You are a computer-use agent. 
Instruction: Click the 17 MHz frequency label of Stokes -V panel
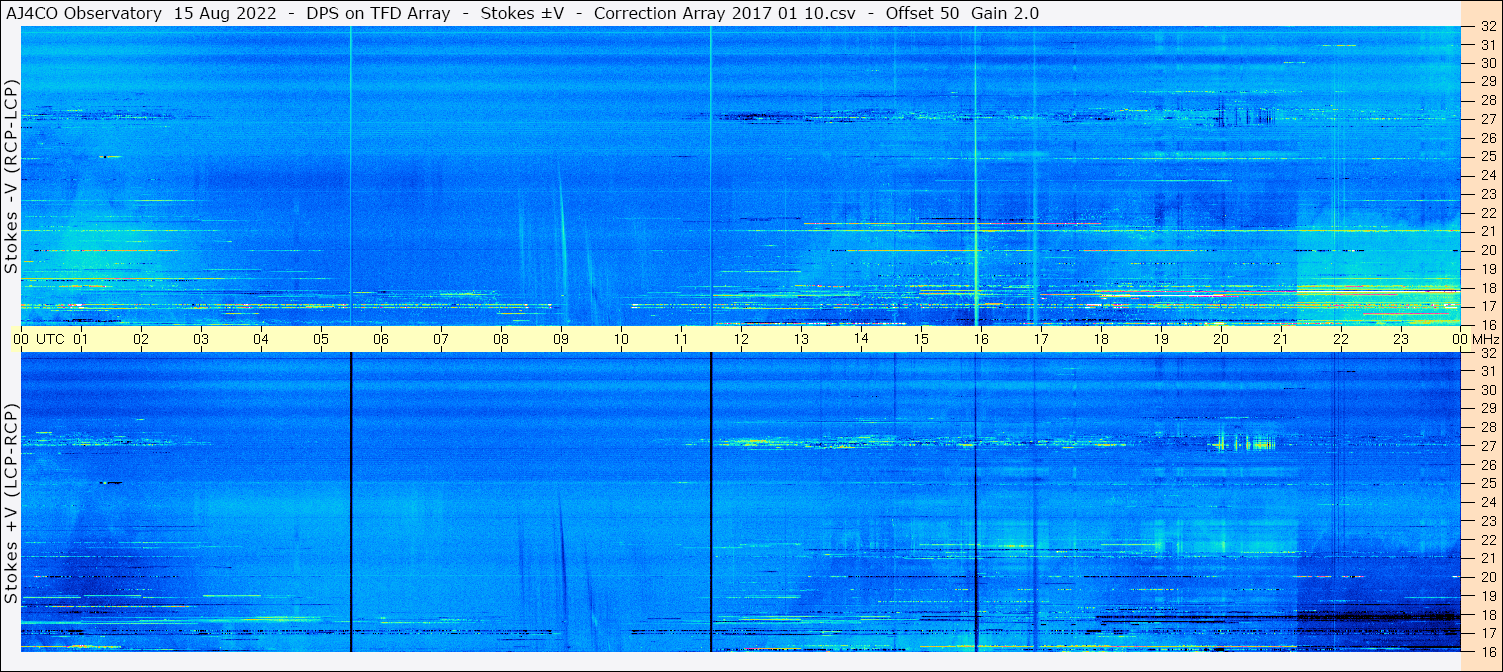click(1487, 306)
